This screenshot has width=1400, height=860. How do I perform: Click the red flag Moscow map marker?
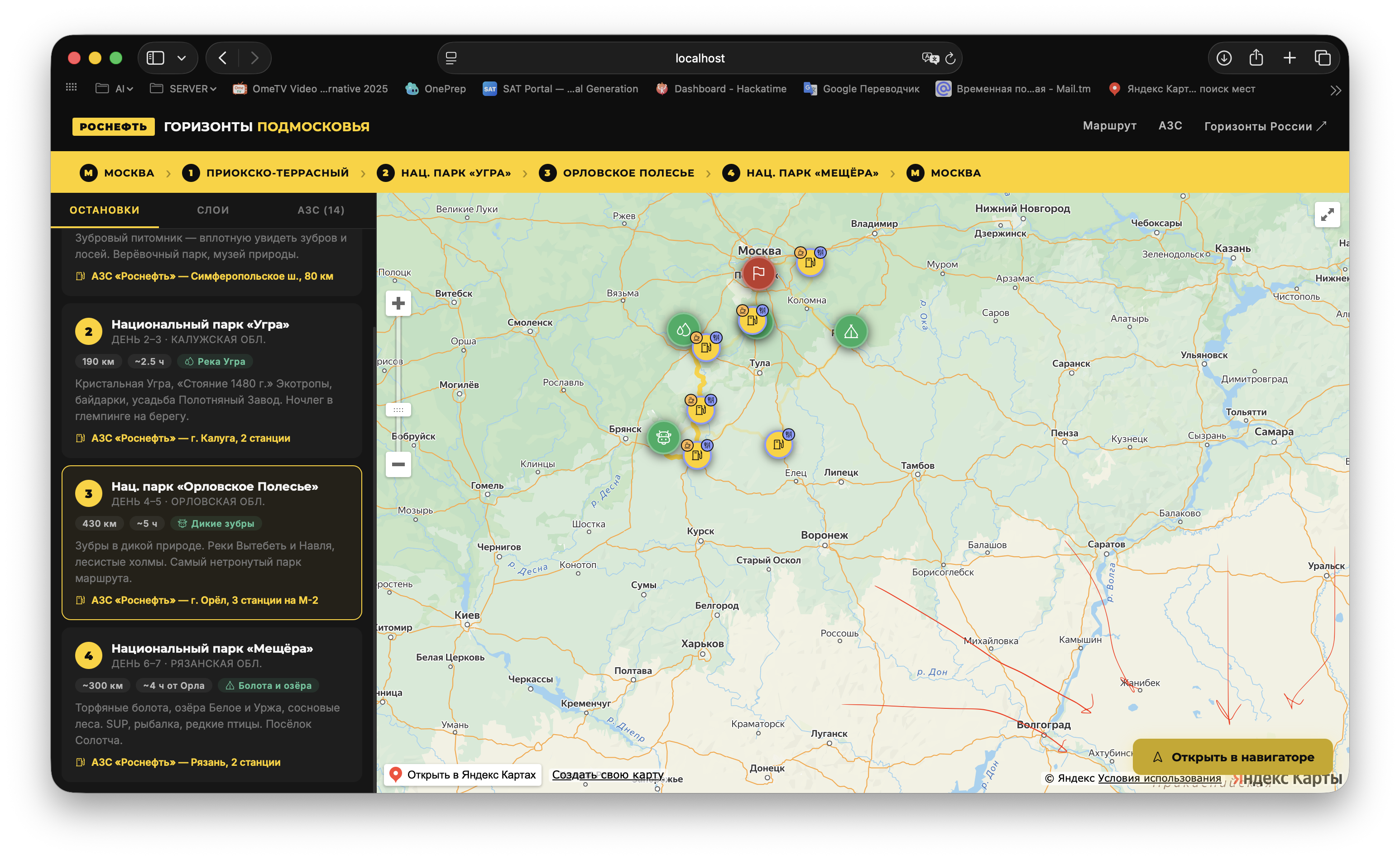(758, 273)
